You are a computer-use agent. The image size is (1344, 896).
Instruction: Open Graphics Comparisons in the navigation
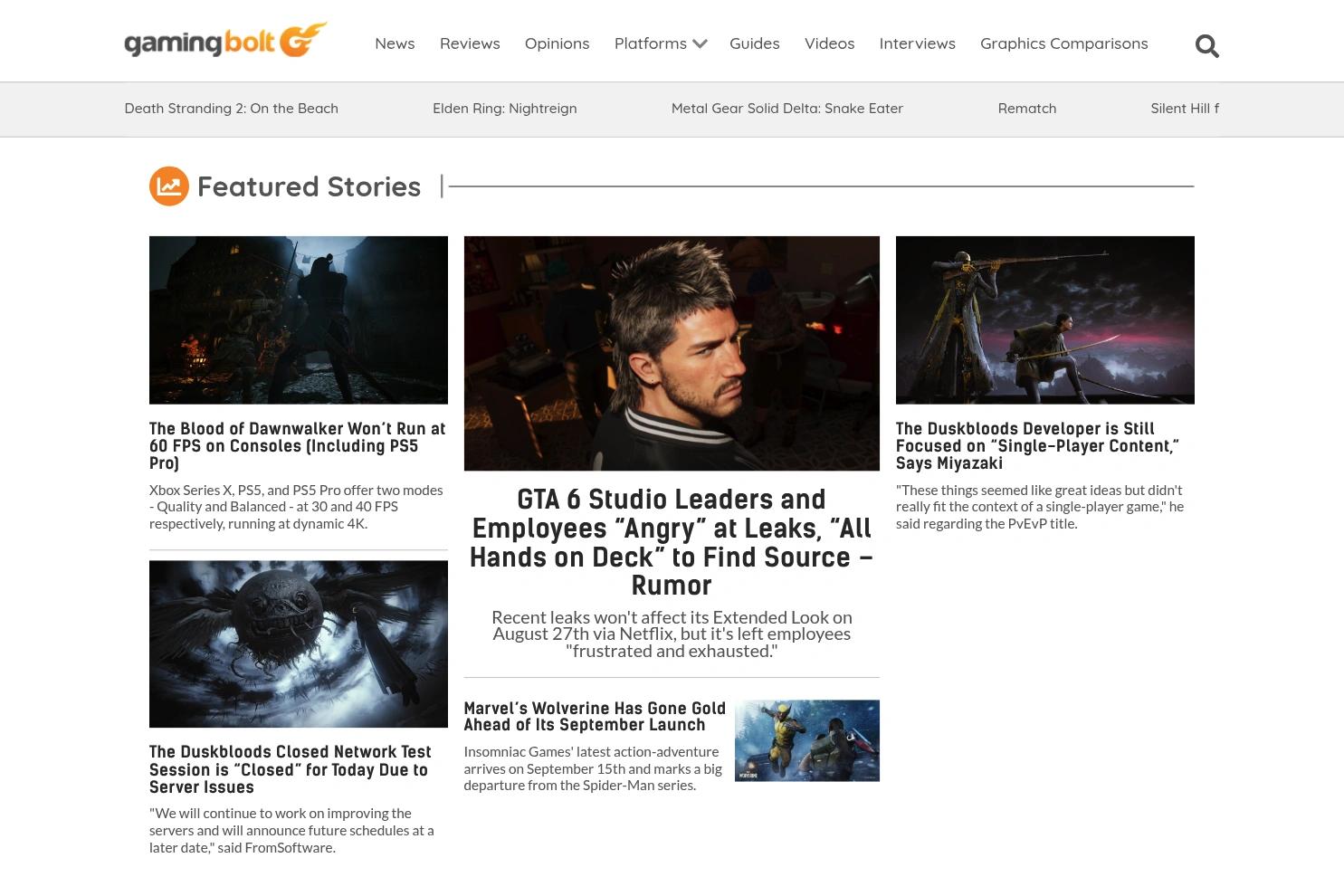pyautogui.click(x=1063, y=43)
